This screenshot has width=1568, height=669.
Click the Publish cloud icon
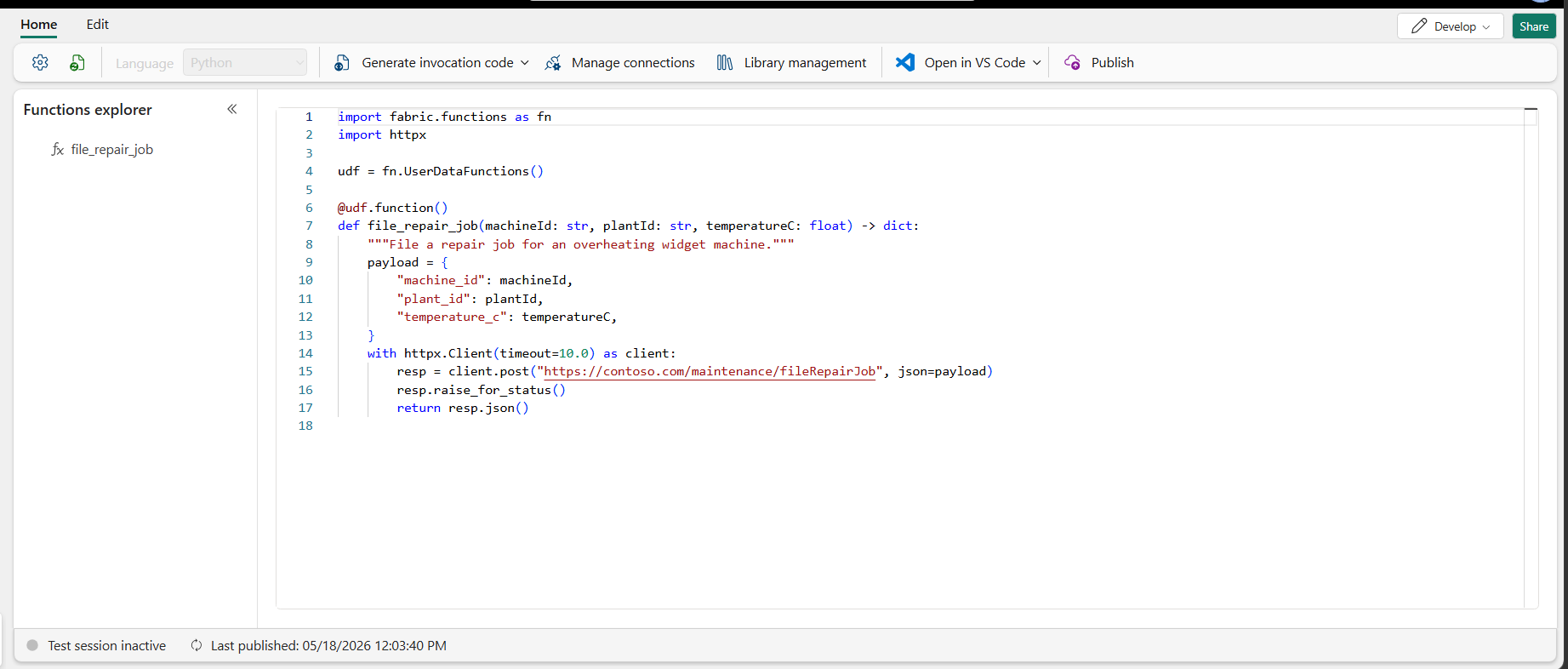point(1073,62)
